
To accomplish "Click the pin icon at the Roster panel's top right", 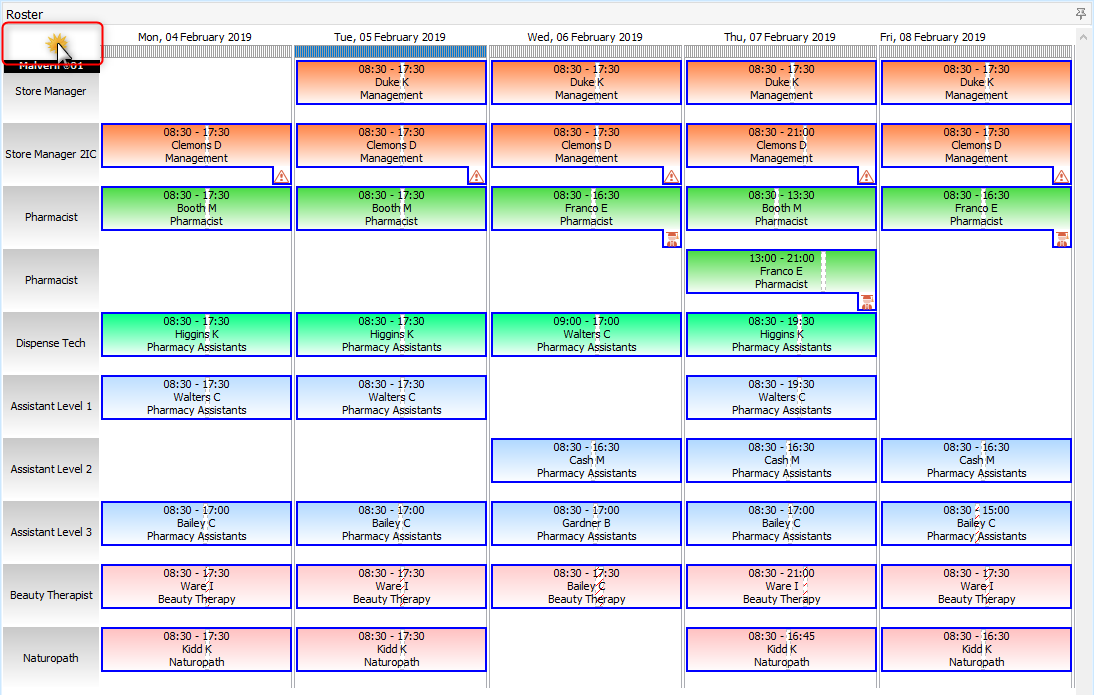I will tap(1081, 13).
